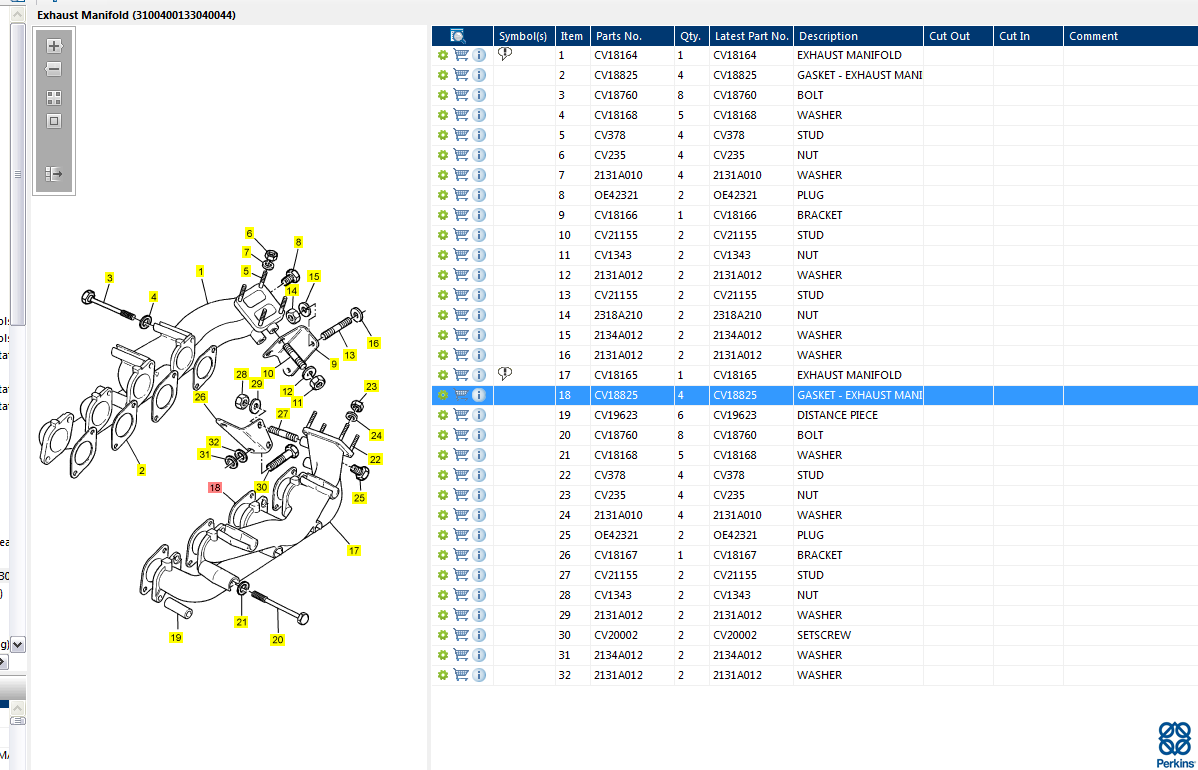Click symbol note icon for item 17

click(x=505, y=374)
